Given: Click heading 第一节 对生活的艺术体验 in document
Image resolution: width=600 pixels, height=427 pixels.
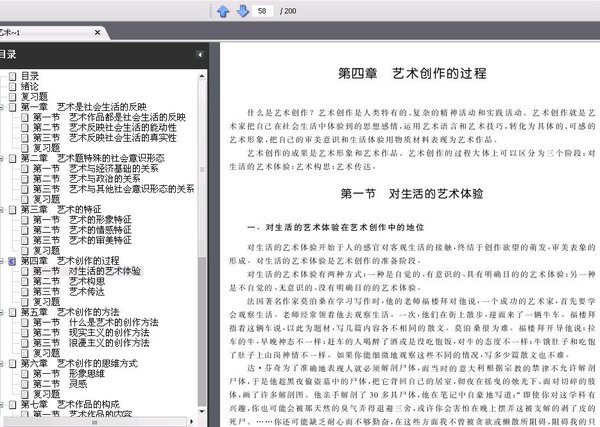Looking at the screenshot, I should (412, 194).
